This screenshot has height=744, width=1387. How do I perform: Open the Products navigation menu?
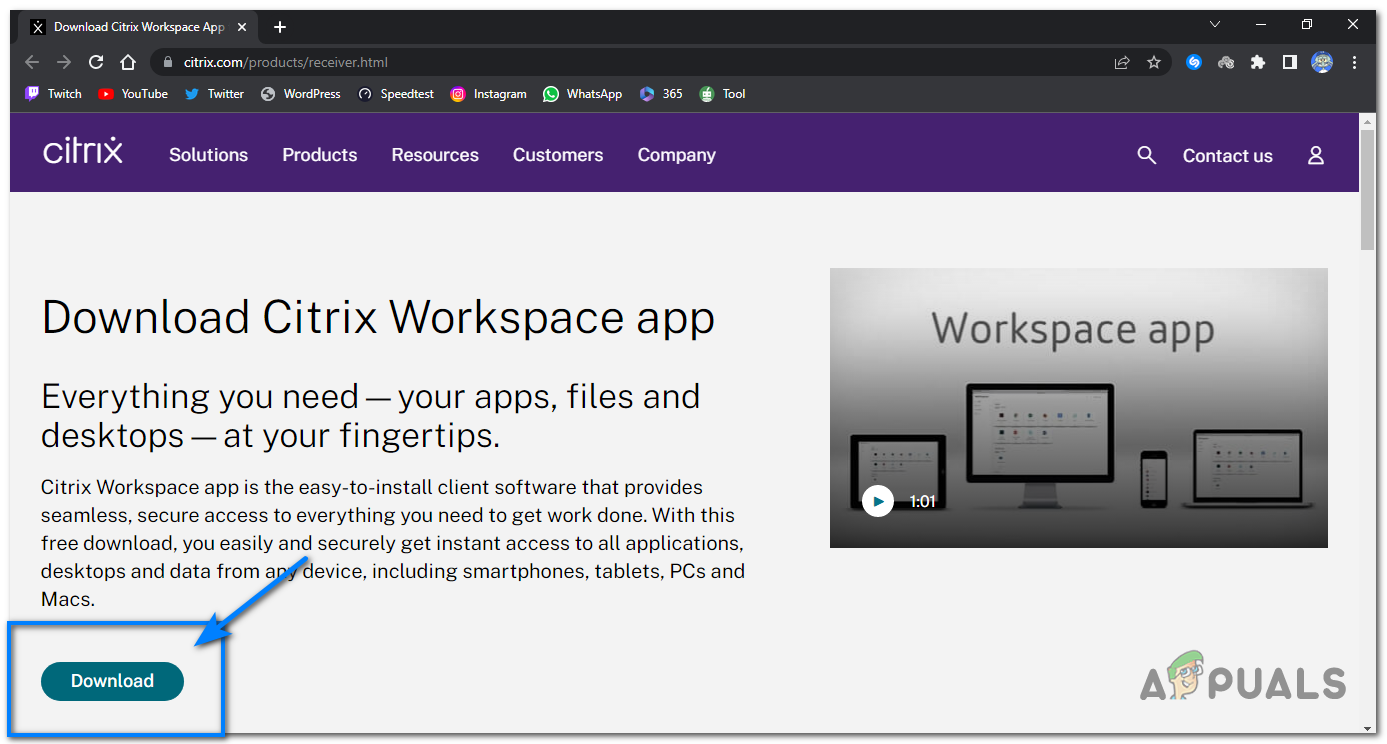[320, 155]
